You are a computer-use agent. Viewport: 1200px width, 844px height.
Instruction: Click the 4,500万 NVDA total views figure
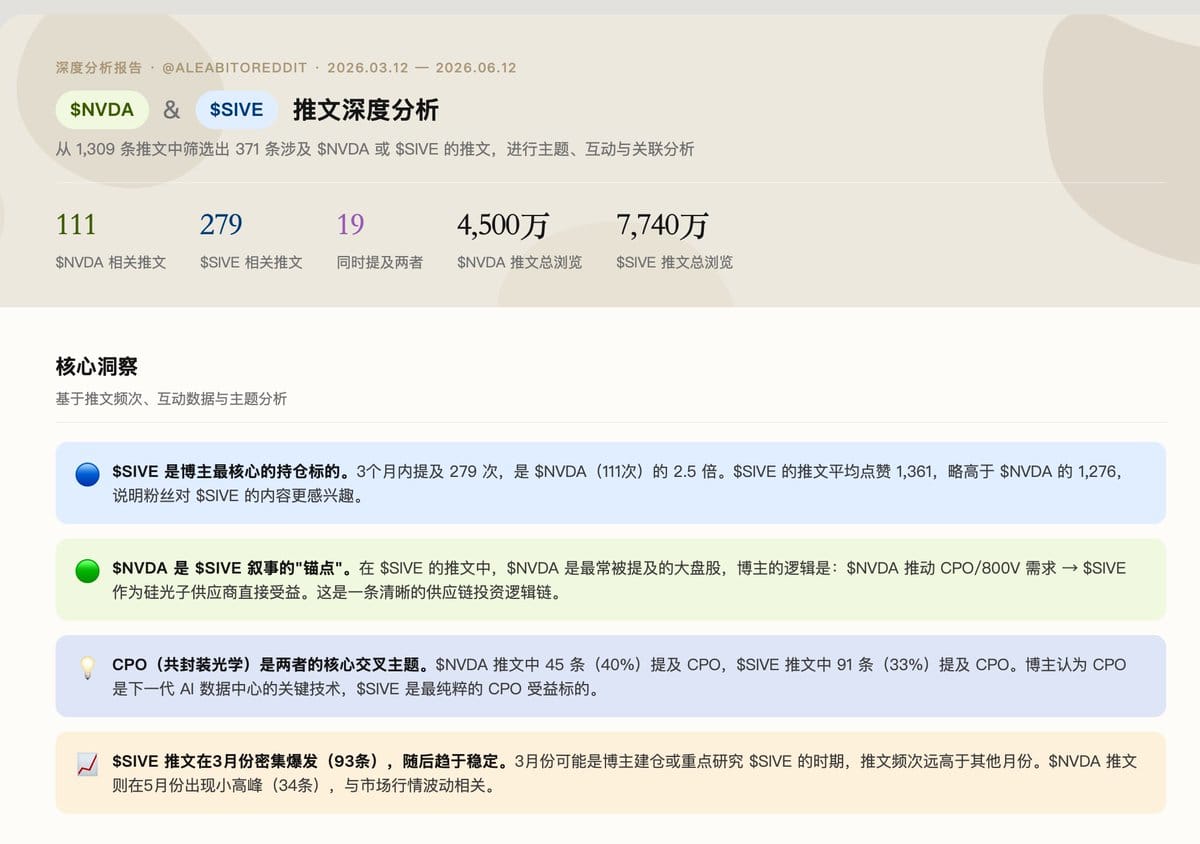(503, 225)
